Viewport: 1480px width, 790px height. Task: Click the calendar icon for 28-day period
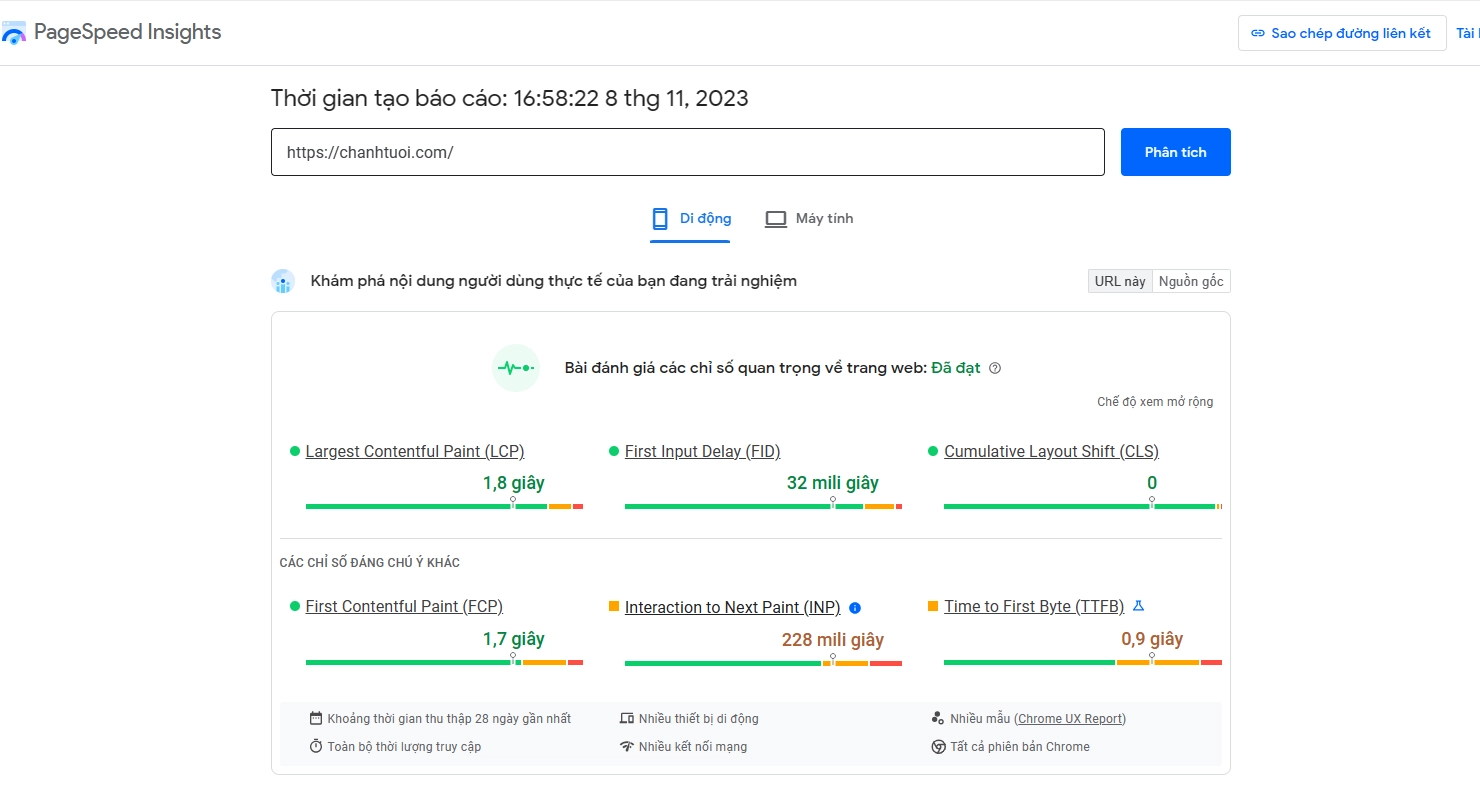(316, 718)
